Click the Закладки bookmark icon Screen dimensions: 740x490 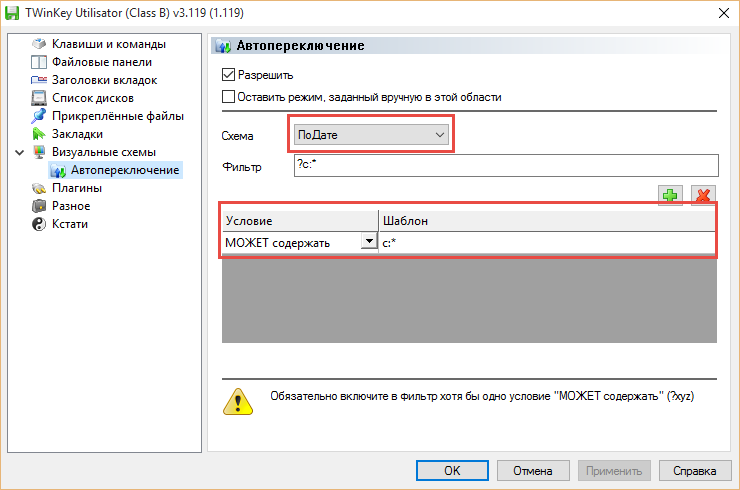coord(39,134)
